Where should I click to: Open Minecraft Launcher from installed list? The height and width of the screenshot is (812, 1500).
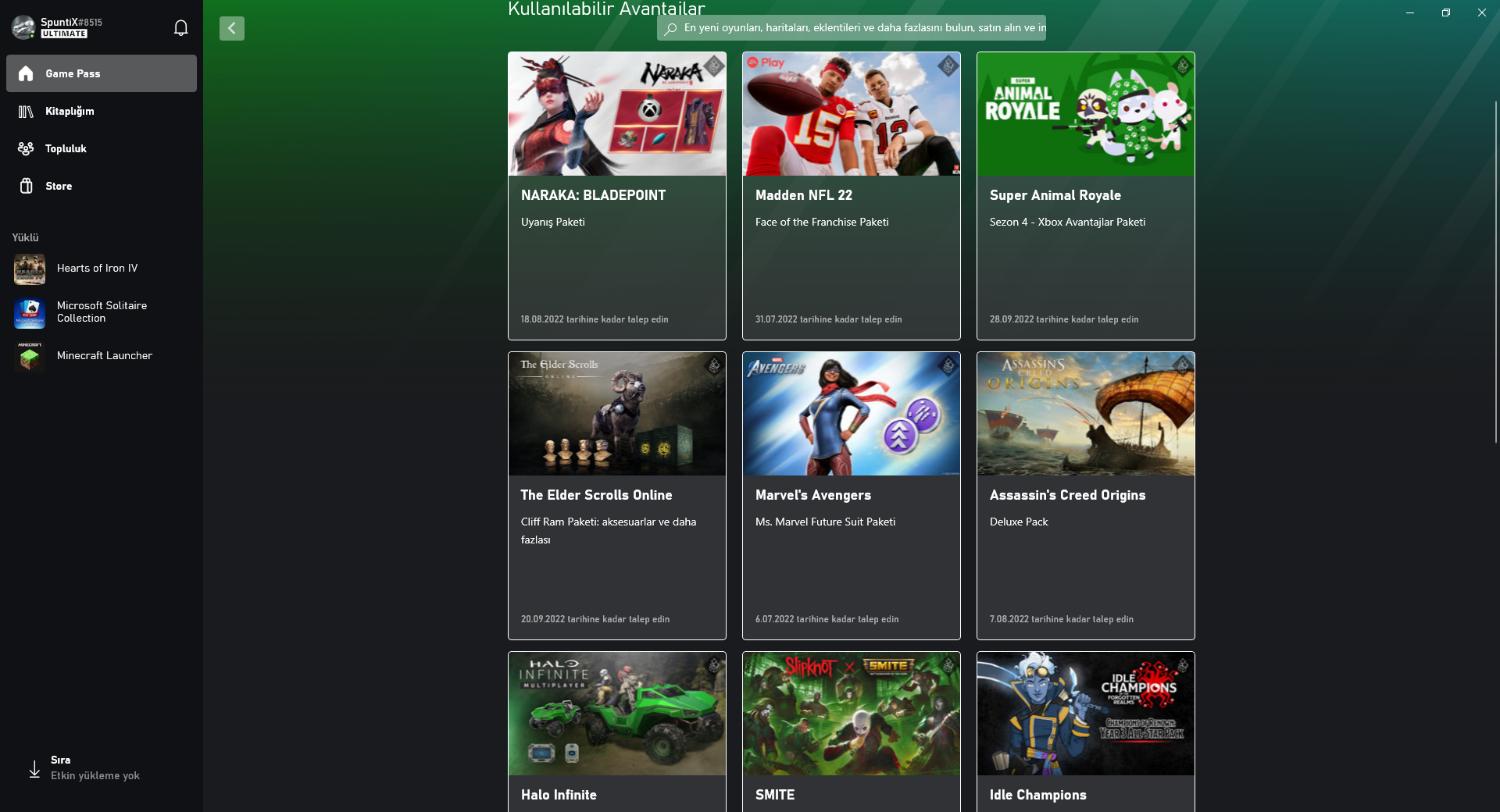click(x=102, y=356)
